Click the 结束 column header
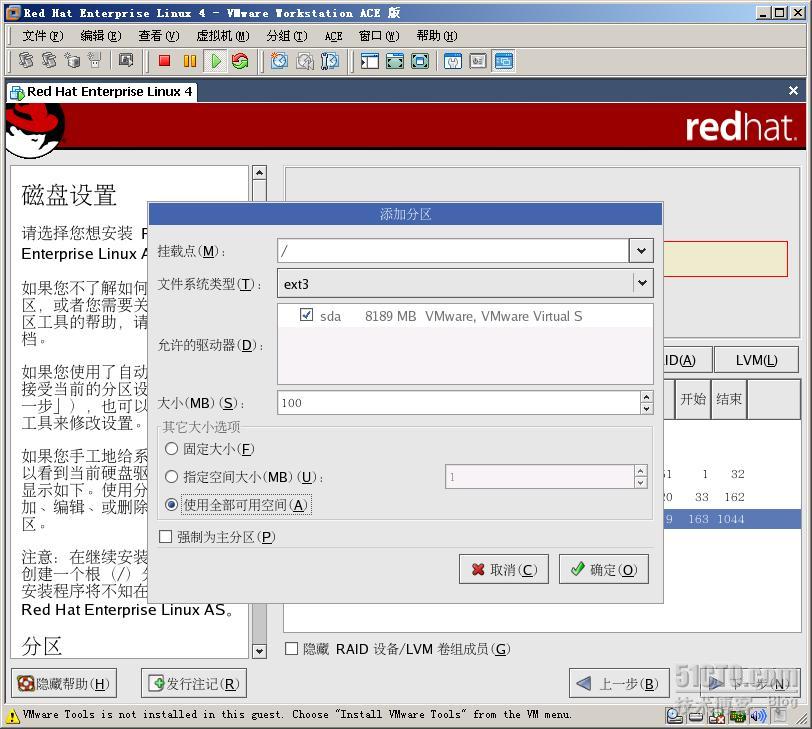This screenshot has height=729, width=812. pos(729,399)
